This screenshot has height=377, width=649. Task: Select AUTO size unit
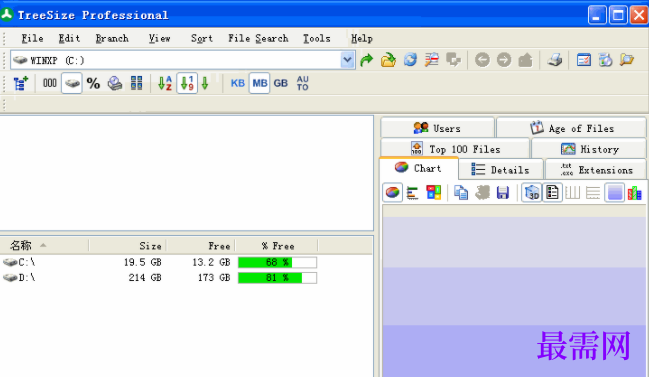tap(303, 83)
